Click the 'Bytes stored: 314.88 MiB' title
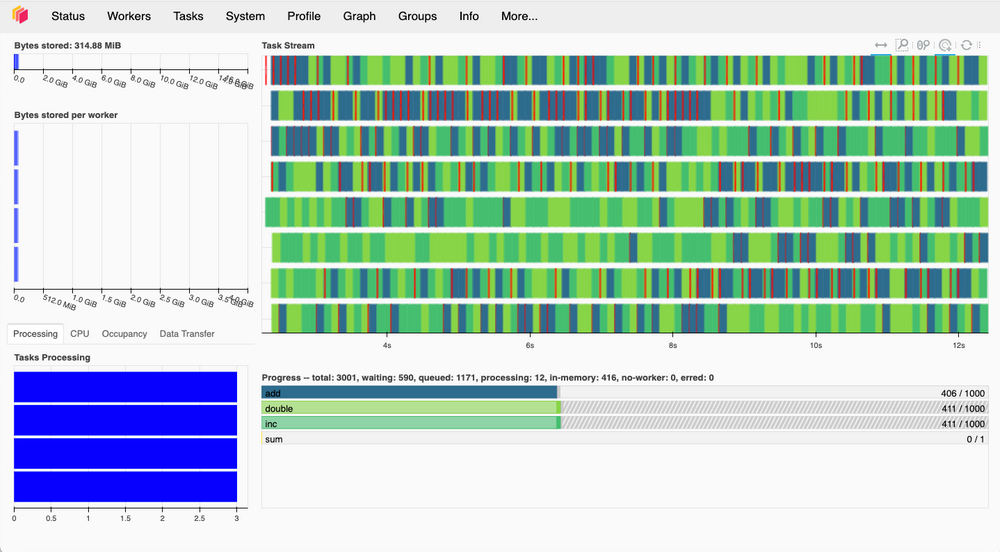1000x552 pixels. point(68,45)
